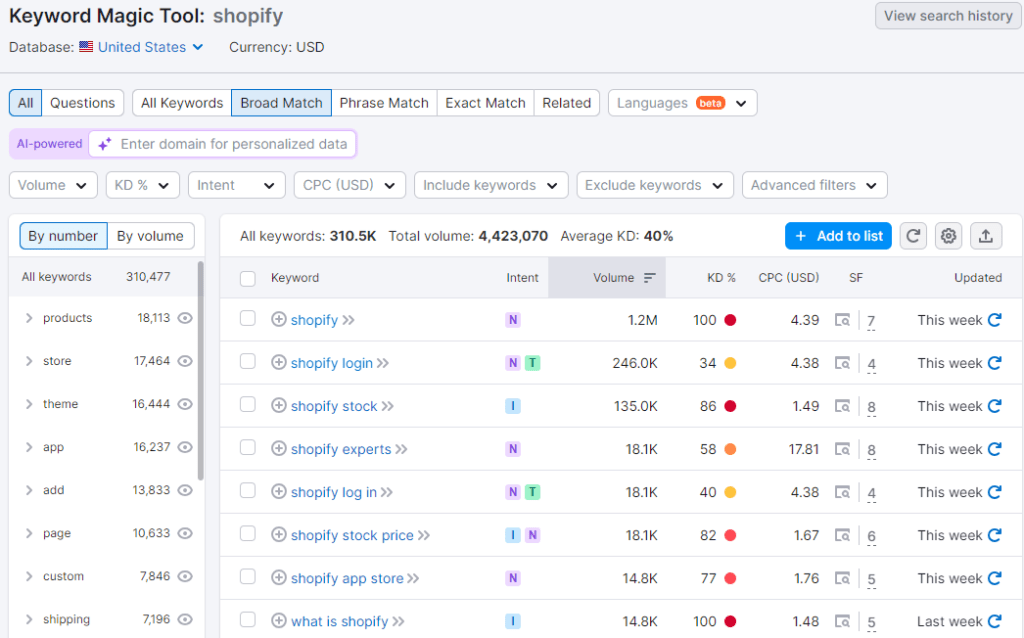The image size is (1024, 638).
Task: Open SERP view icon for shopify log in
Action: point(842,492)
